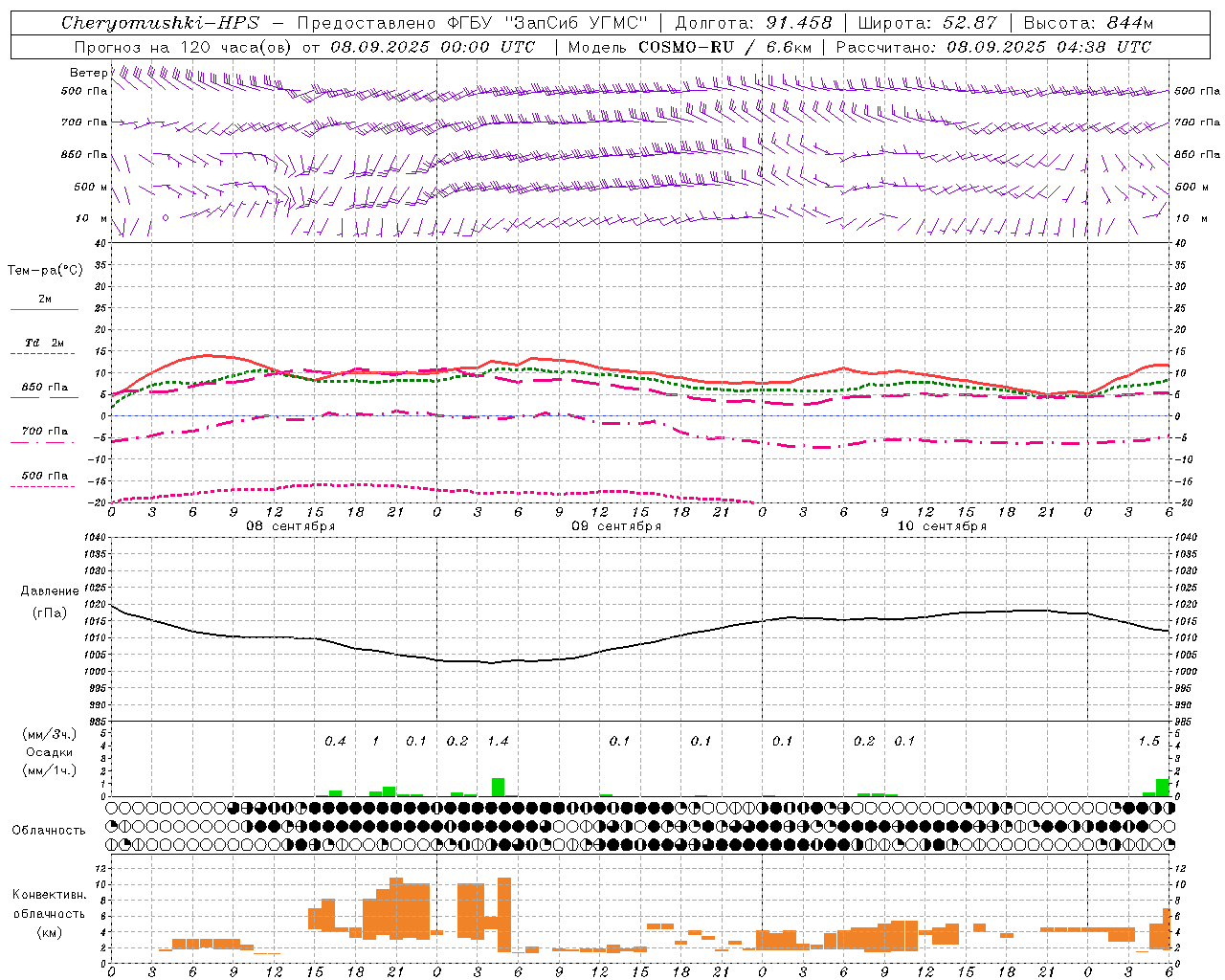Click the "(мм/1ч.)" precipitation unit label

[x=49, y=770]
